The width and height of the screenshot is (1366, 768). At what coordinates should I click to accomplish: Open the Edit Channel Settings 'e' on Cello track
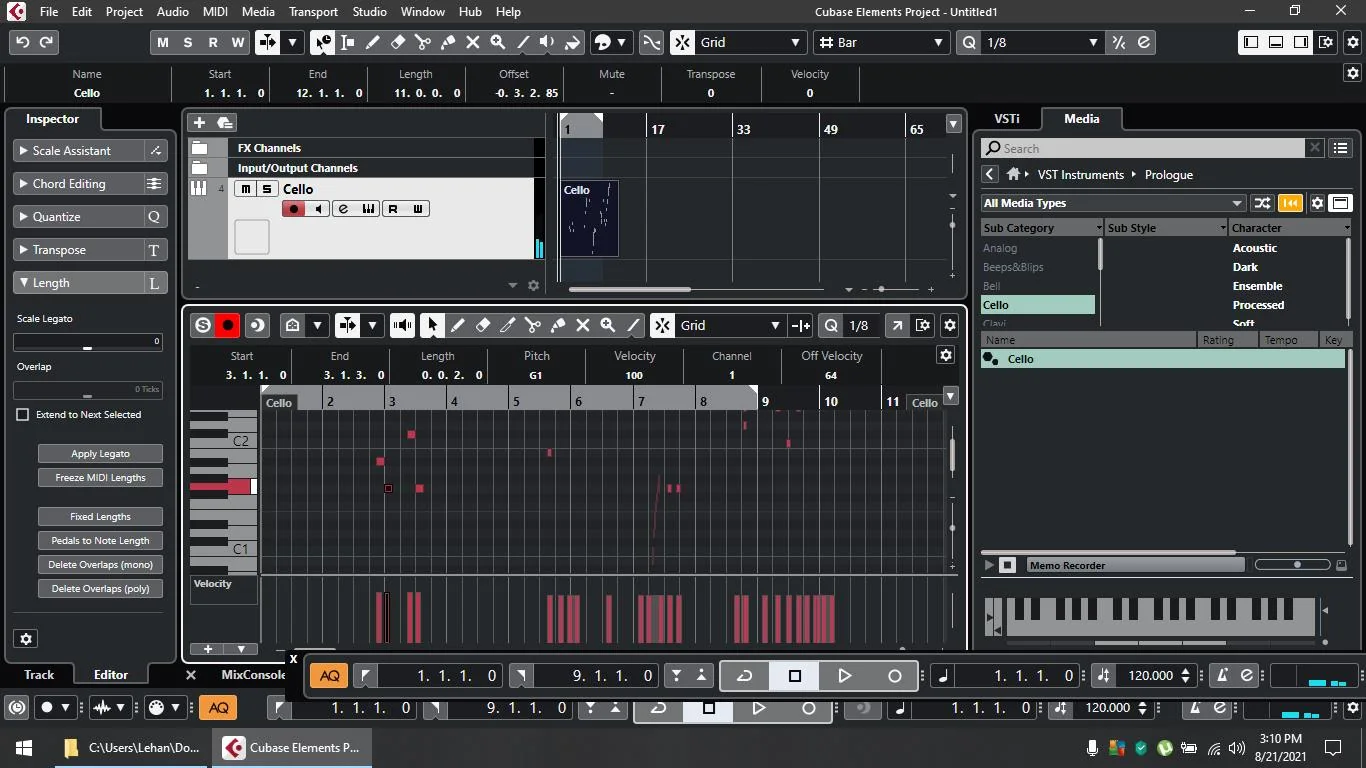click(x=344, y=209)
